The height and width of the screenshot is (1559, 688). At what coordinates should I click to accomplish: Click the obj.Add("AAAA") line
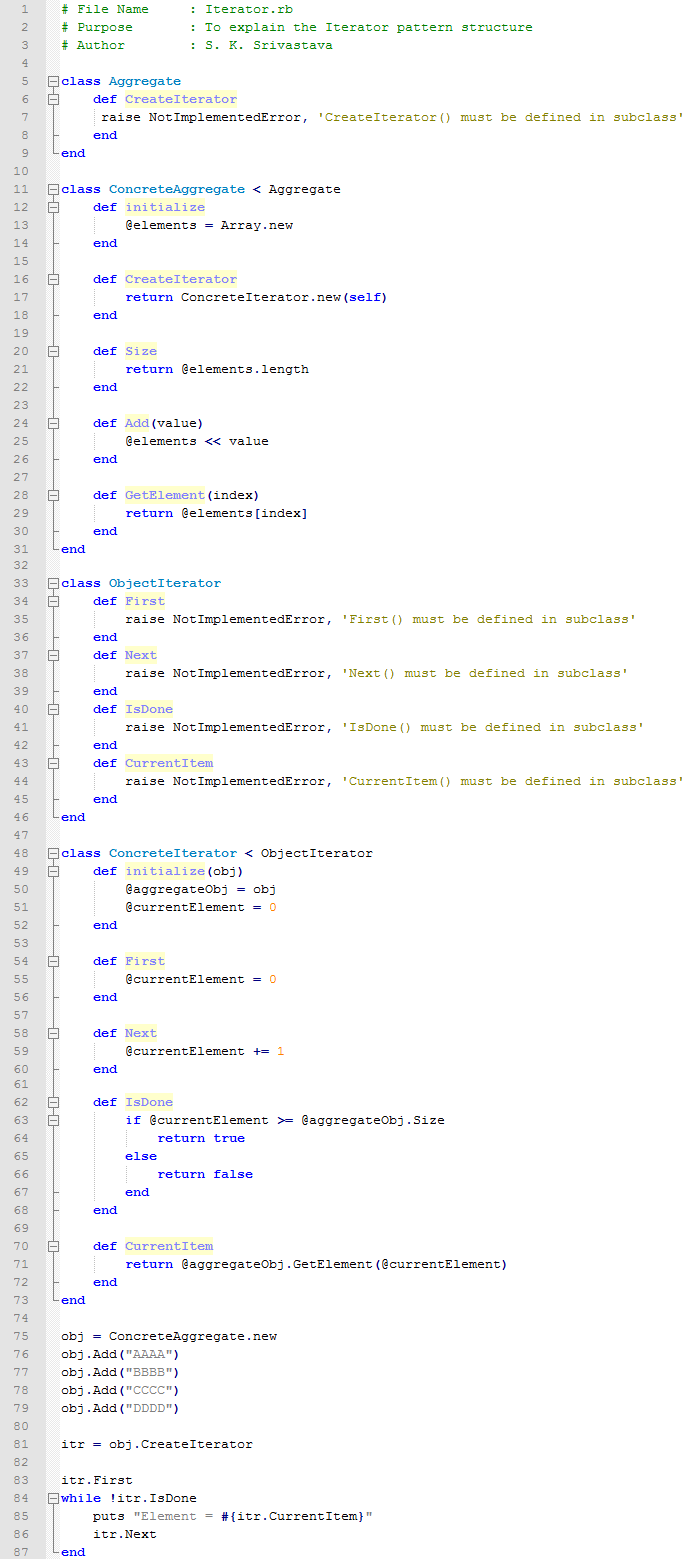pos(121,1354)
